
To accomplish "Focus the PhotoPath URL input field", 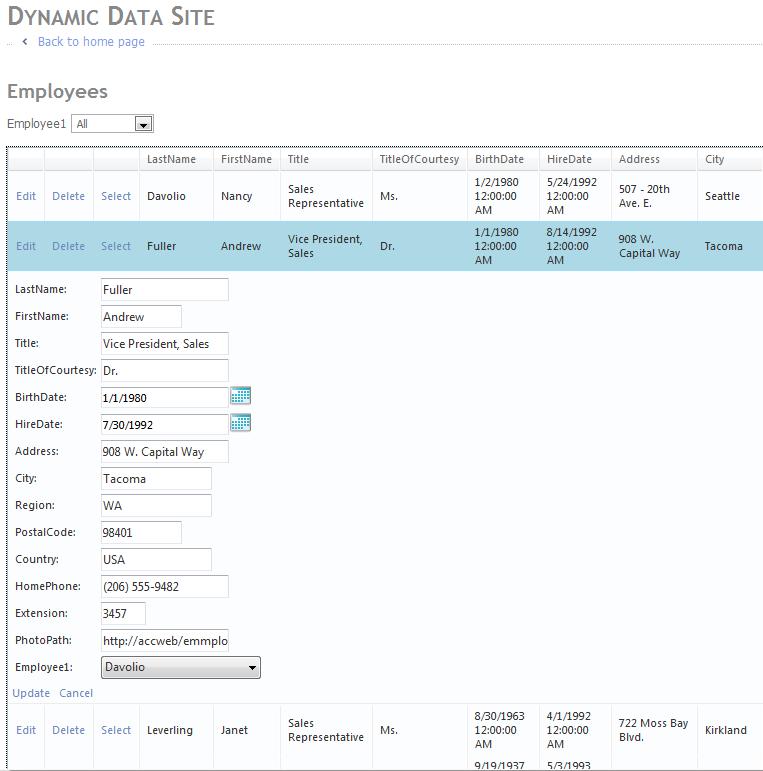I will point(165,641).
